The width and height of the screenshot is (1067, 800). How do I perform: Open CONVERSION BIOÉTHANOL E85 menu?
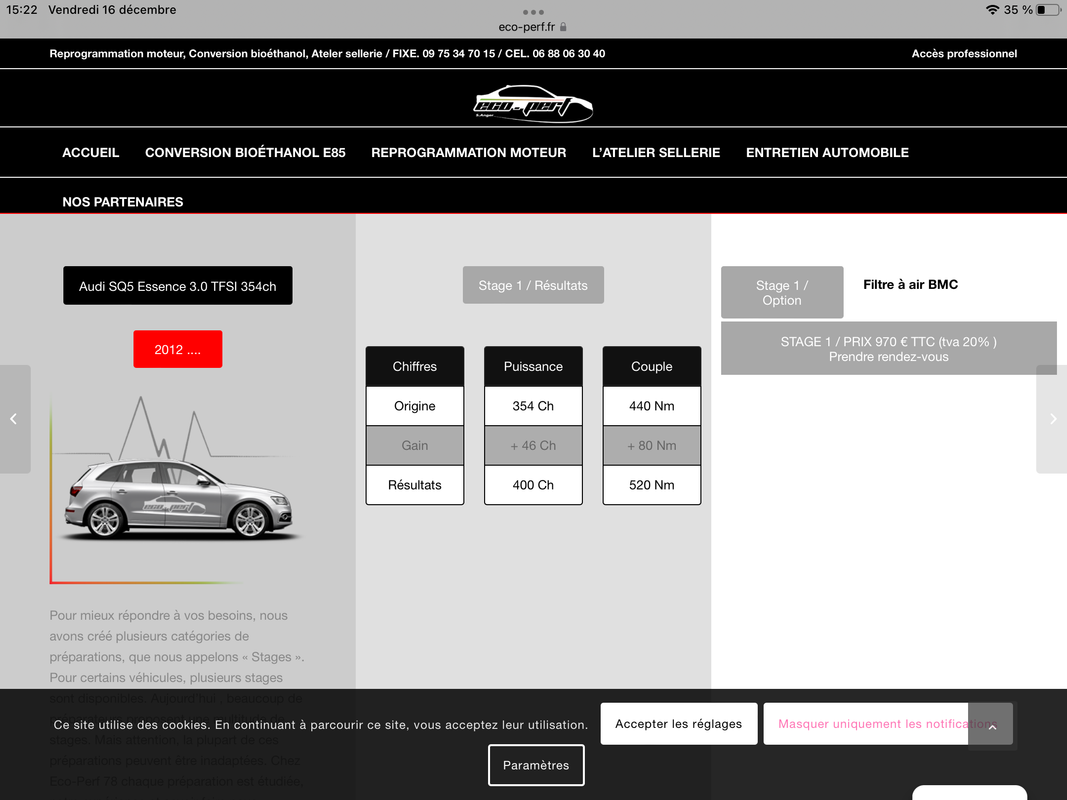tap(245, 152)
